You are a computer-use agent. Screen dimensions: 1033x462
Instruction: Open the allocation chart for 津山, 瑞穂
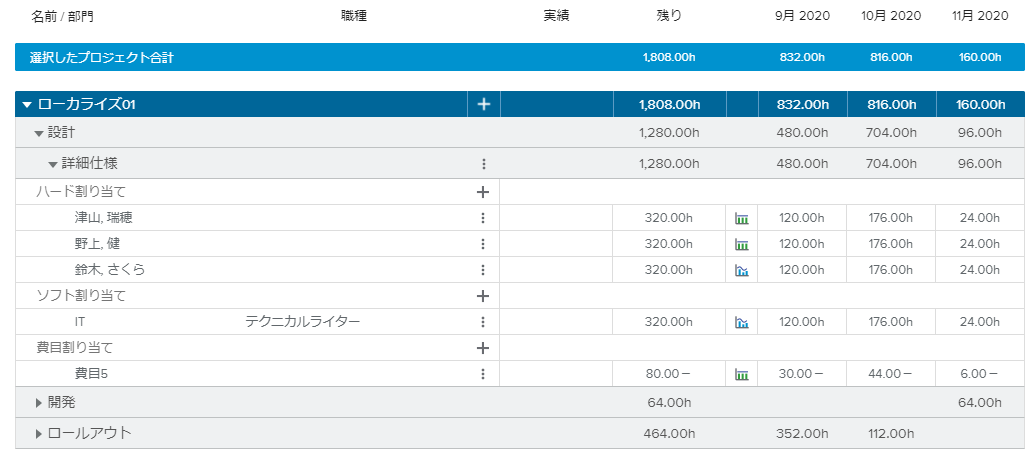742,218
